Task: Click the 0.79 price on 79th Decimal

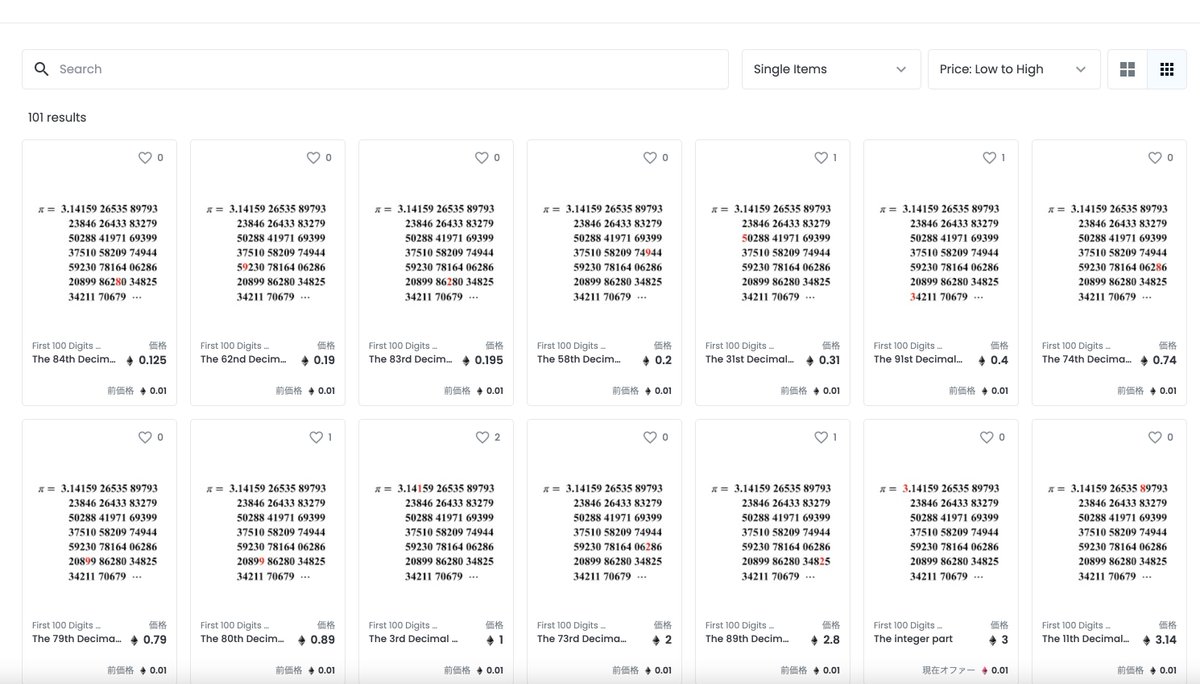Action: click(155, 640)
